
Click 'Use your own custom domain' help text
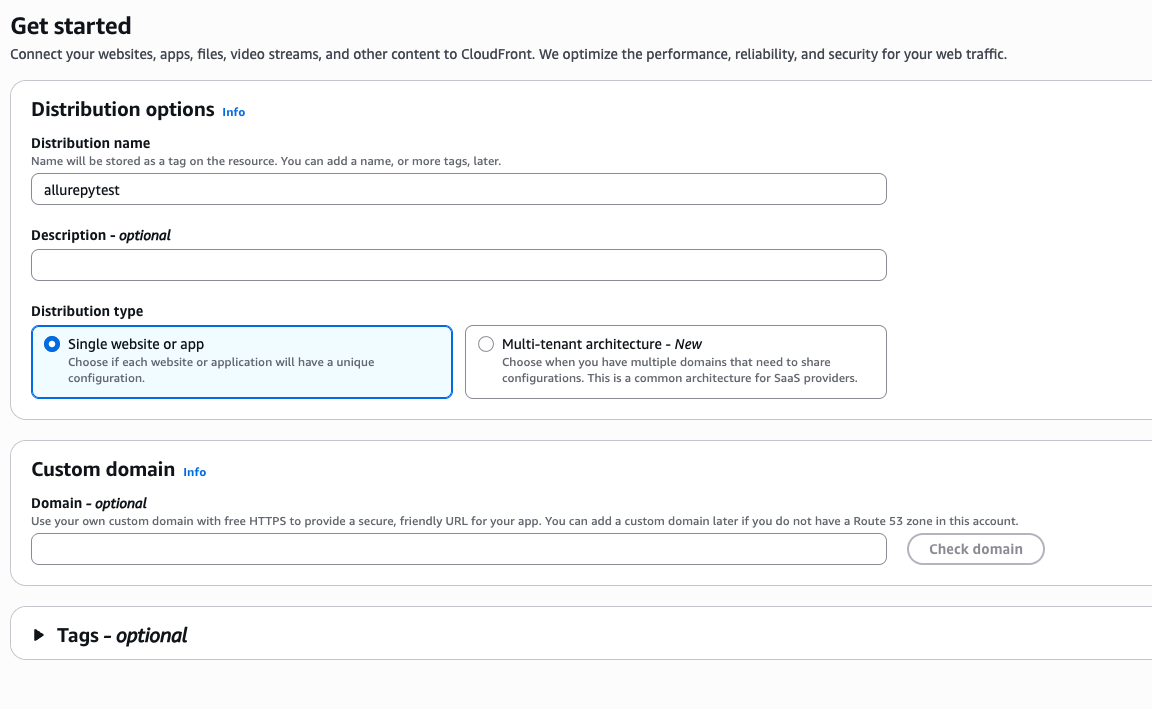point(525,521)
